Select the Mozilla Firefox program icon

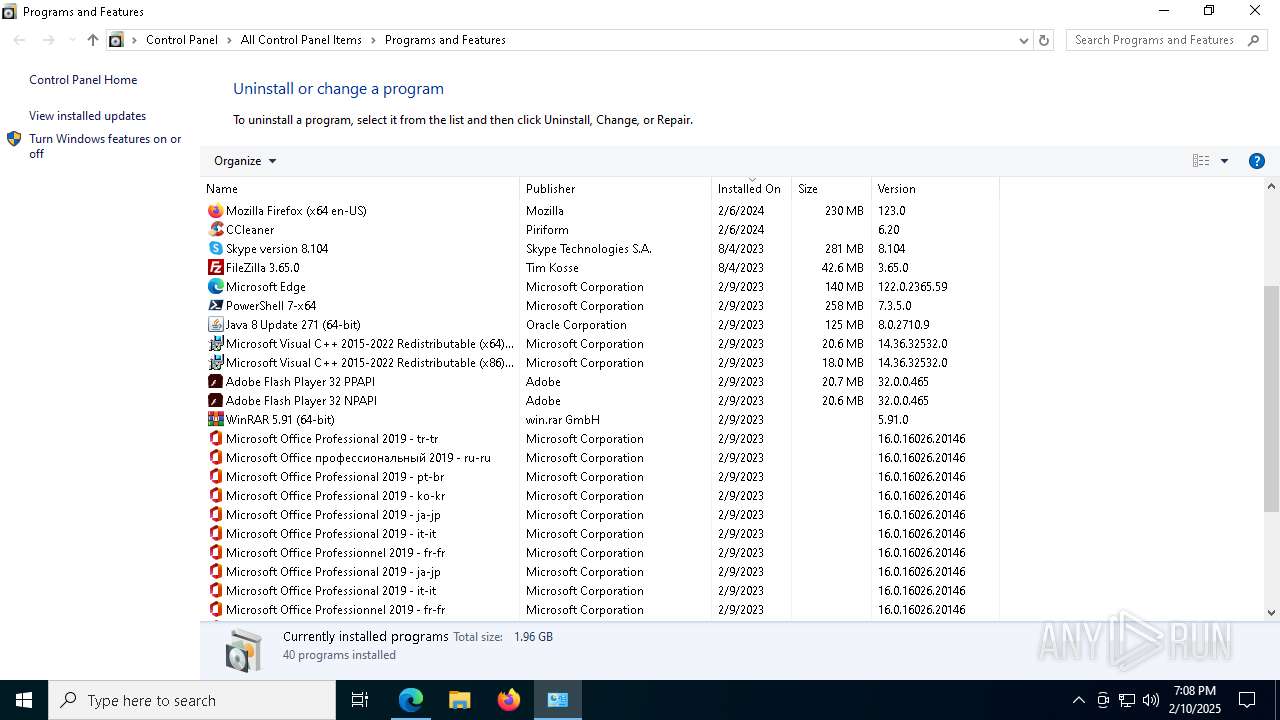(215, 211)
